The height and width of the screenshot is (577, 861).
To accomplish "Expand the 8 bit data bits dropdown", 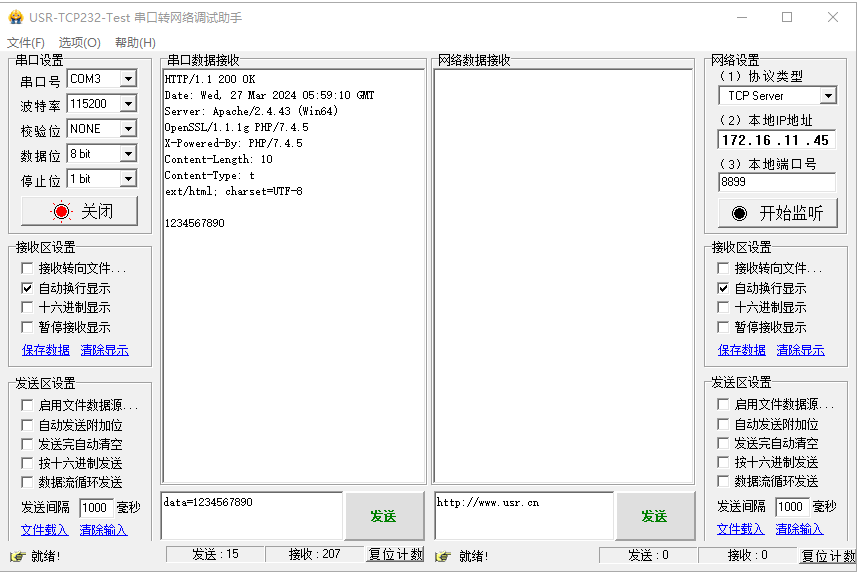I will pyautogui.click(x=128, y=154).
